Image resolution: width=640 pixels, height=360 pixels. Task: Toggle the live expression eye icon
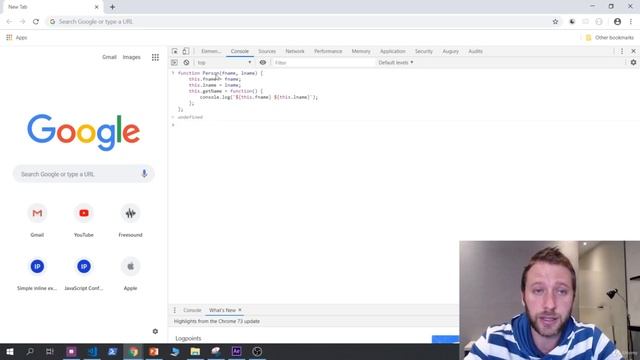(263, 62)
